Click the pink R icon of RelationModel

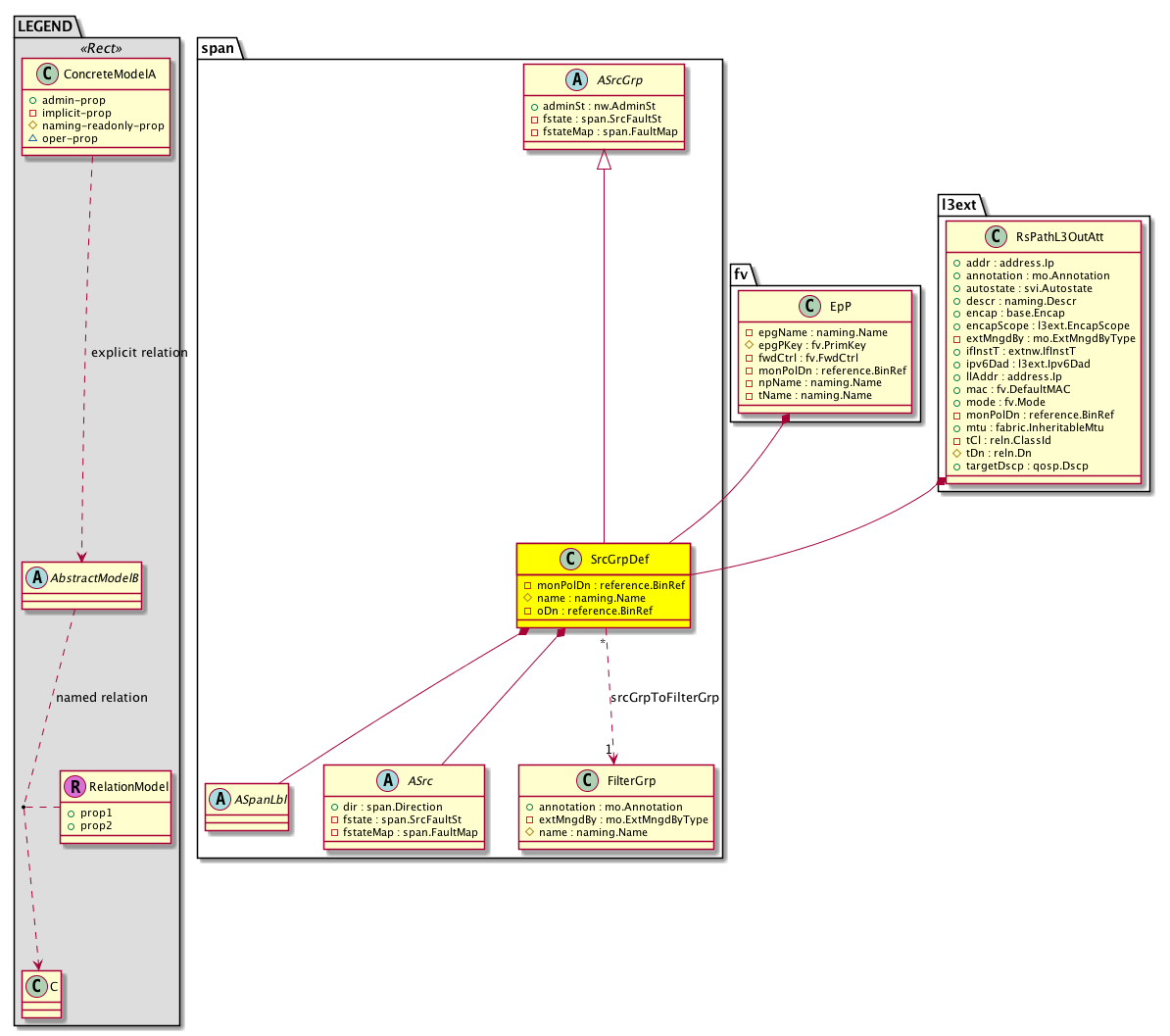[x=73, y=786]
